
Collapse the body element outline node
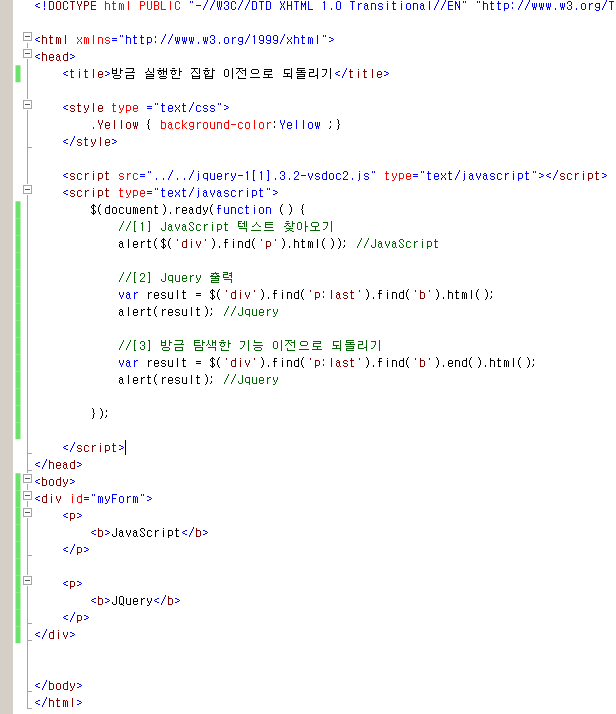27,479
